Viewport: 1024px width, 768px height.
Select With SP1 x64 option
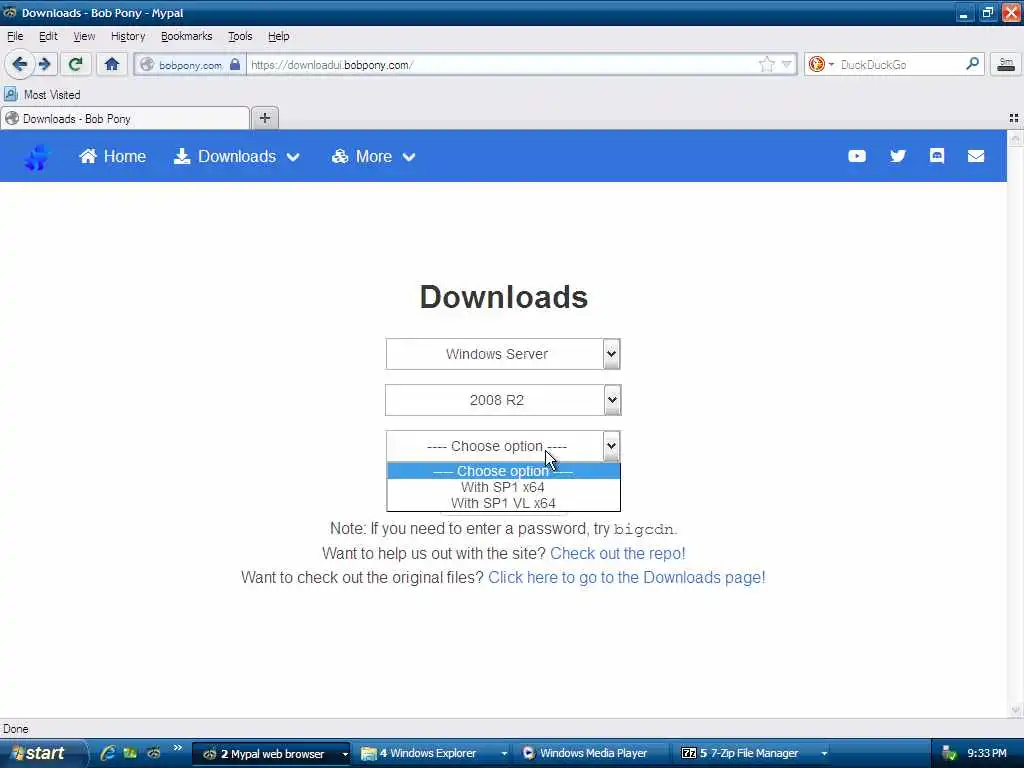(x=504, y=487)
